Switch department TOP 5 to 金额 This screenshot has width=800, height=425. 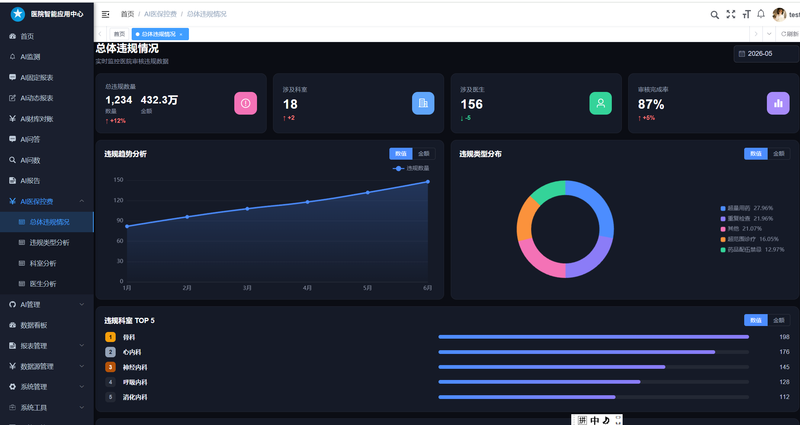[779, 320]
